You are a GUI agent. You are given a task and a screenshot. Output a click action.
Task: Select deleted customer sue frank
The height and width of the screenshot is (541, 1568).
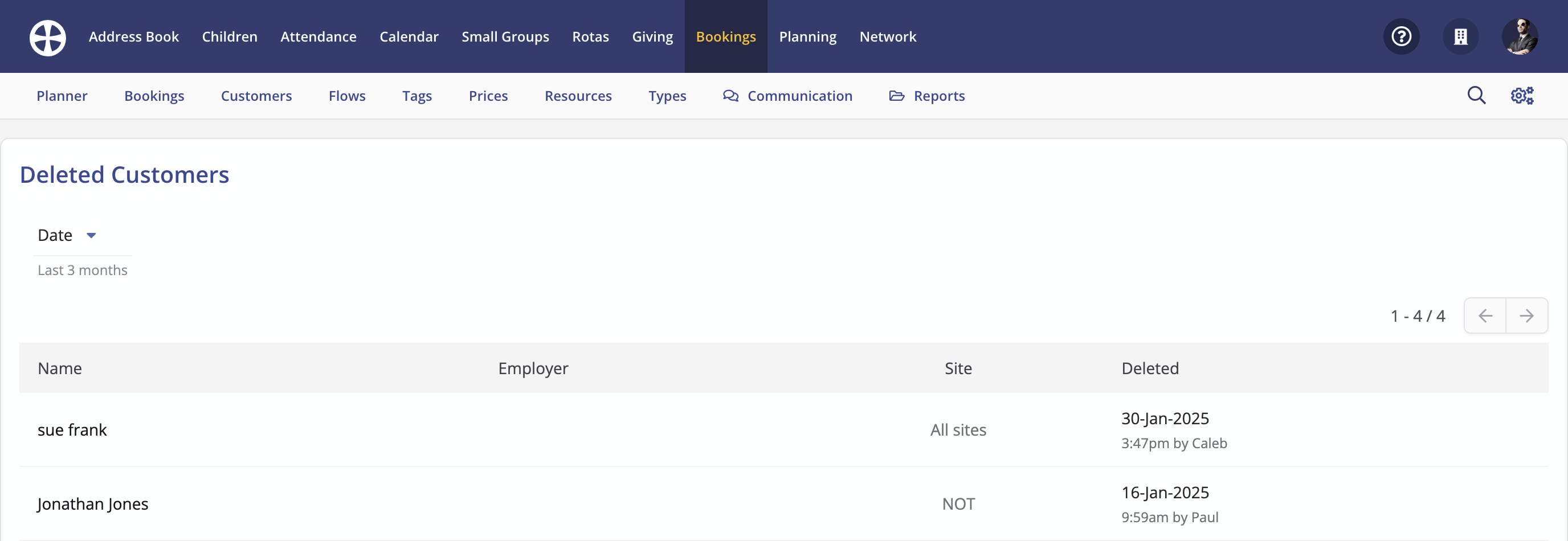coord(72,429)
